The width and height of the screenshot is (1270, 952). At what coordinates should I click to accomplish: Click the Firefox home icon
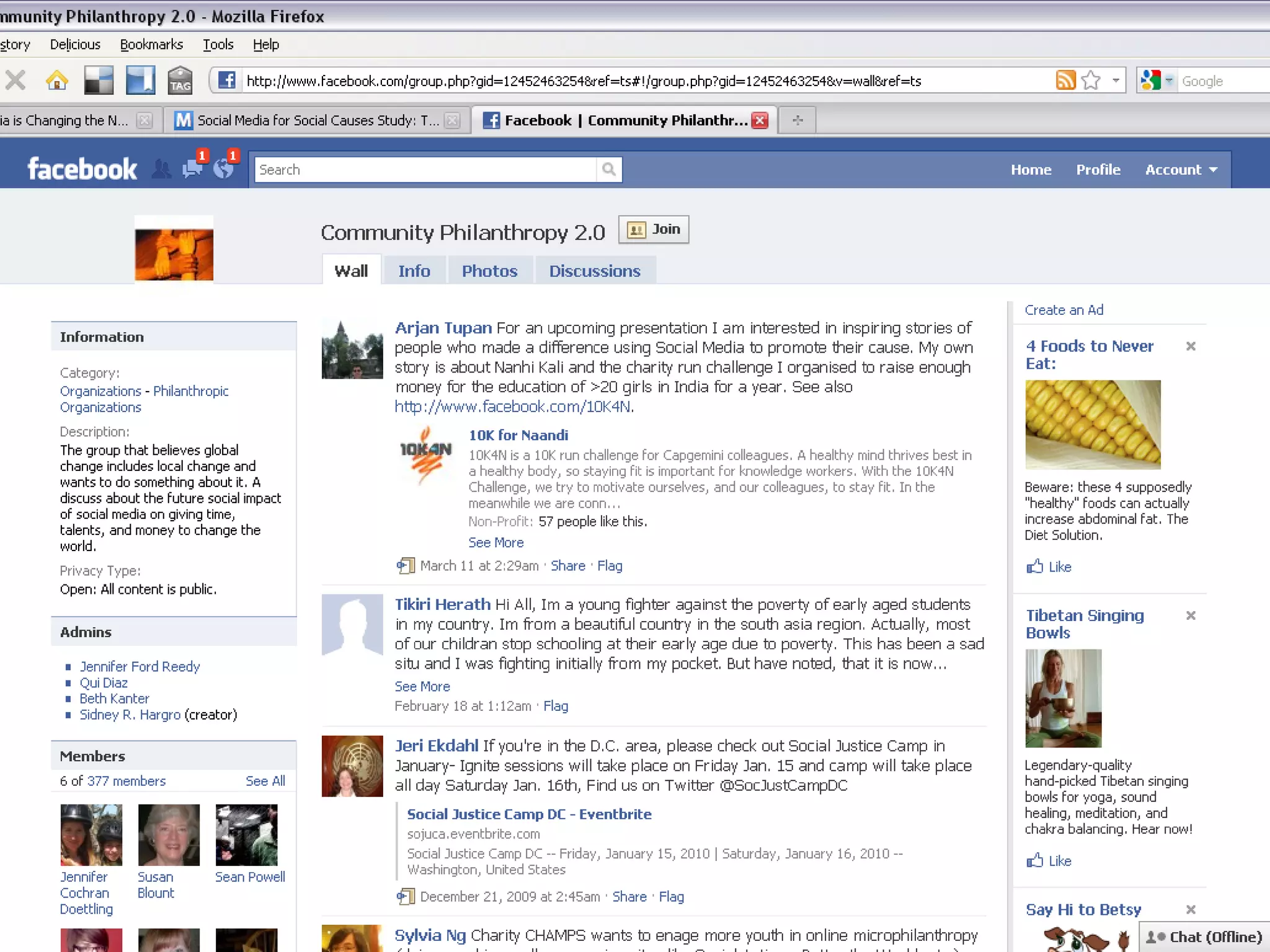point(57,81)
